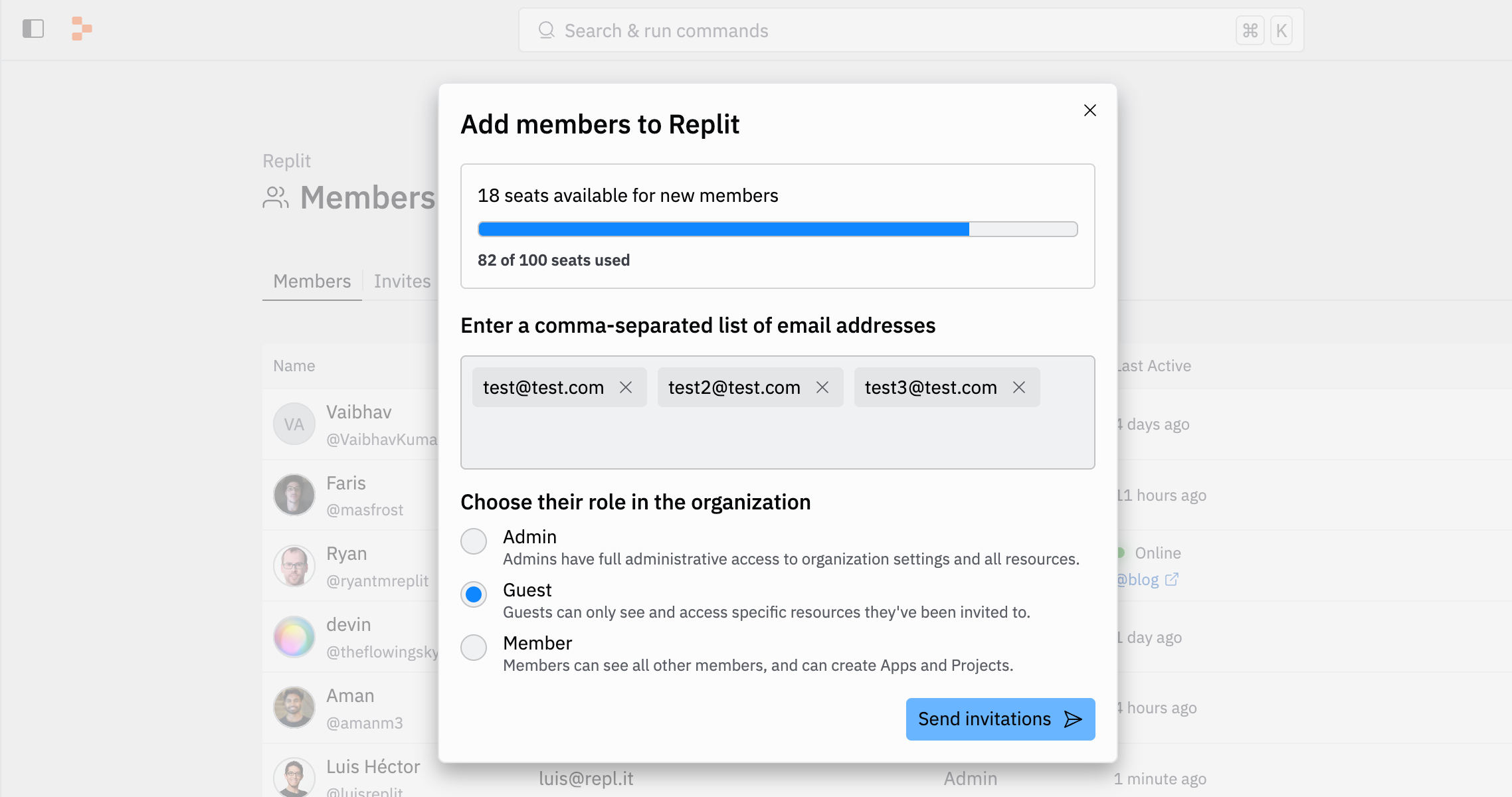Select the Guest role radio button
The width and height of the screenshot is (1512, 797).
click(x=474, y=594)
